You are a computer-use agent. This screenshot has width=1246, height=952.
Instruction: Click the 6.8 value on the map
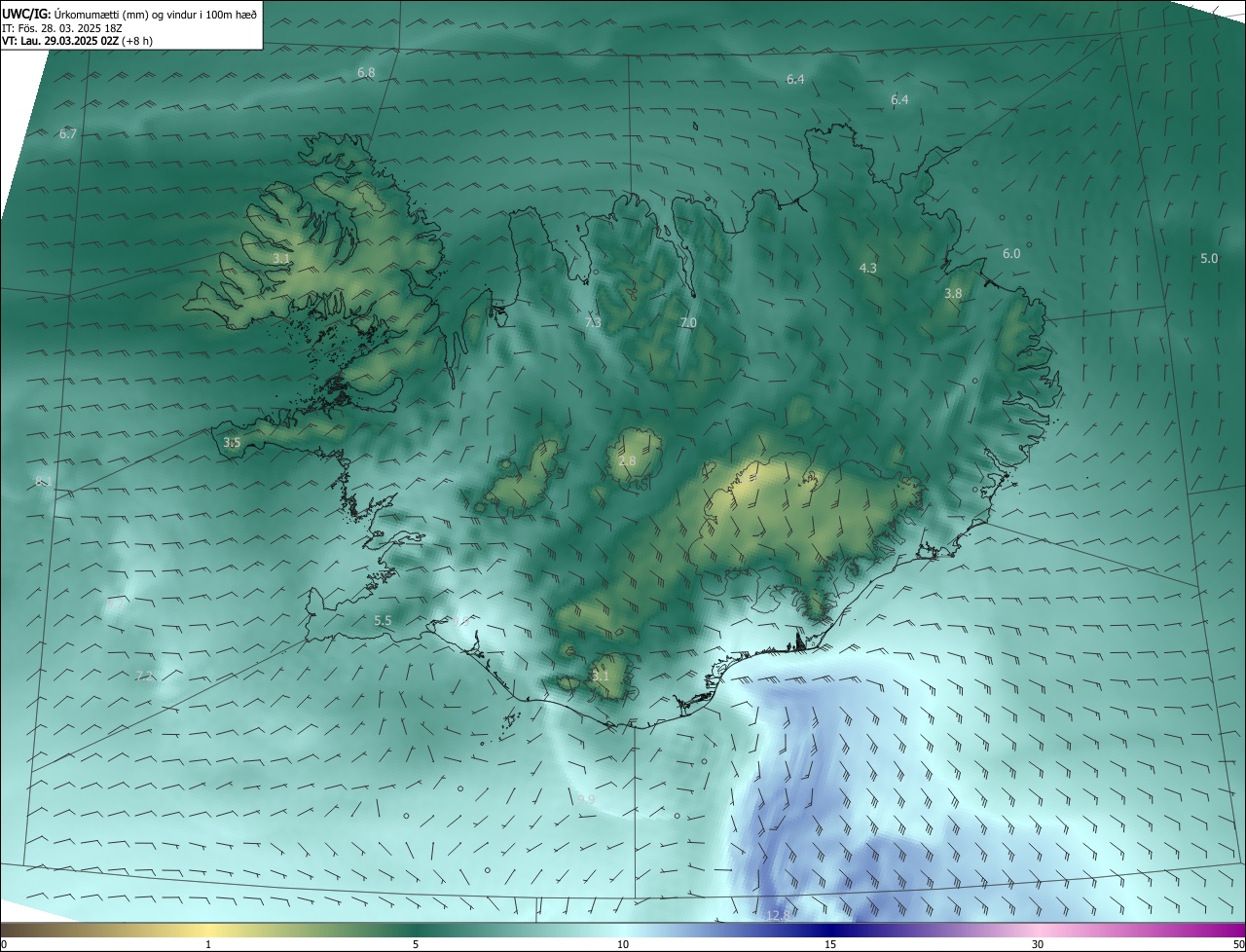[366, 73]
